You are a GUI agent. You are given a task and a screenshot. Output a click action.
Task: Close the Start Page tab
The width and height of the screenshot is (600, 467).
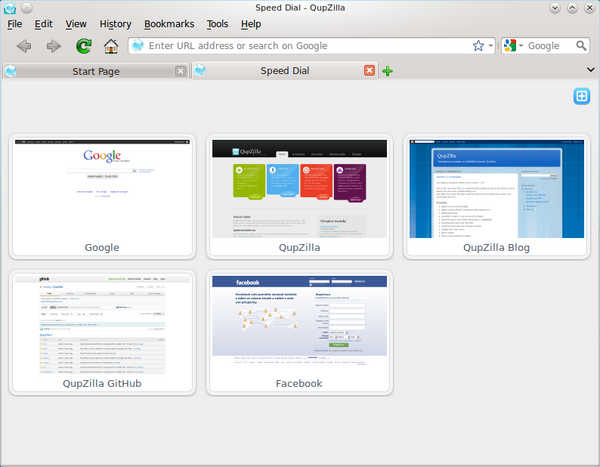pyautogui.click(x=180, y=71)
